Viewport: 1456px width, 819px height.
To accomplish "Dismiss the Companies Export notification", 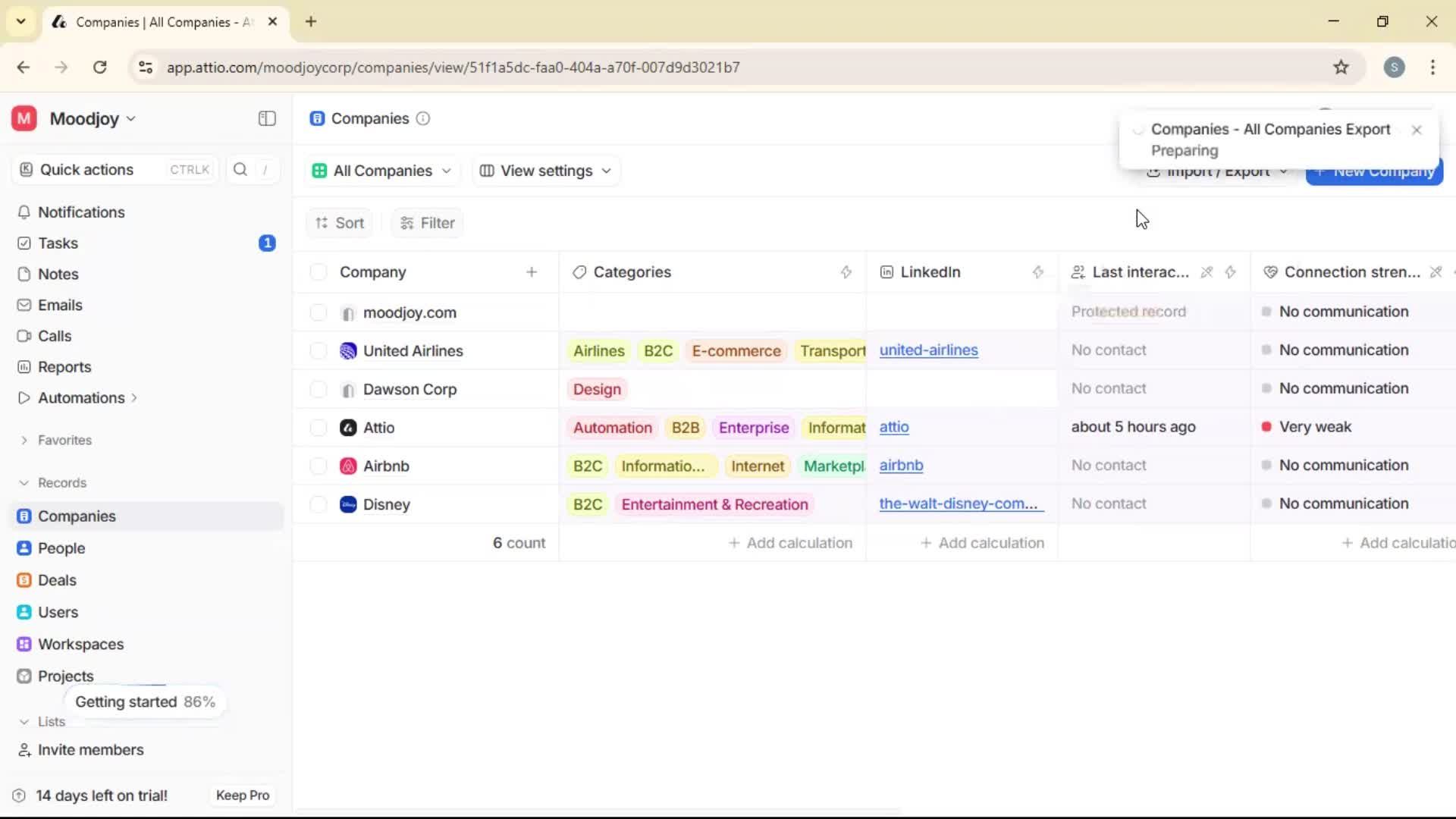I will [x=1417, y=130].
